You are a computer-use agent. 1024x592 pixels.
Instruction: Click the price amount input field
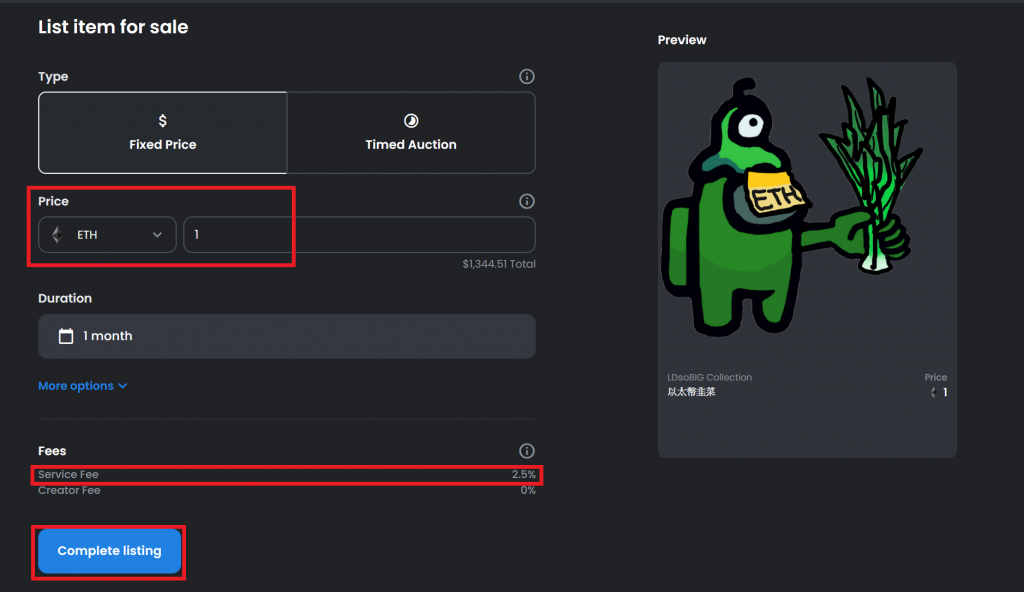pyautogui.click(x=359, y=235)
